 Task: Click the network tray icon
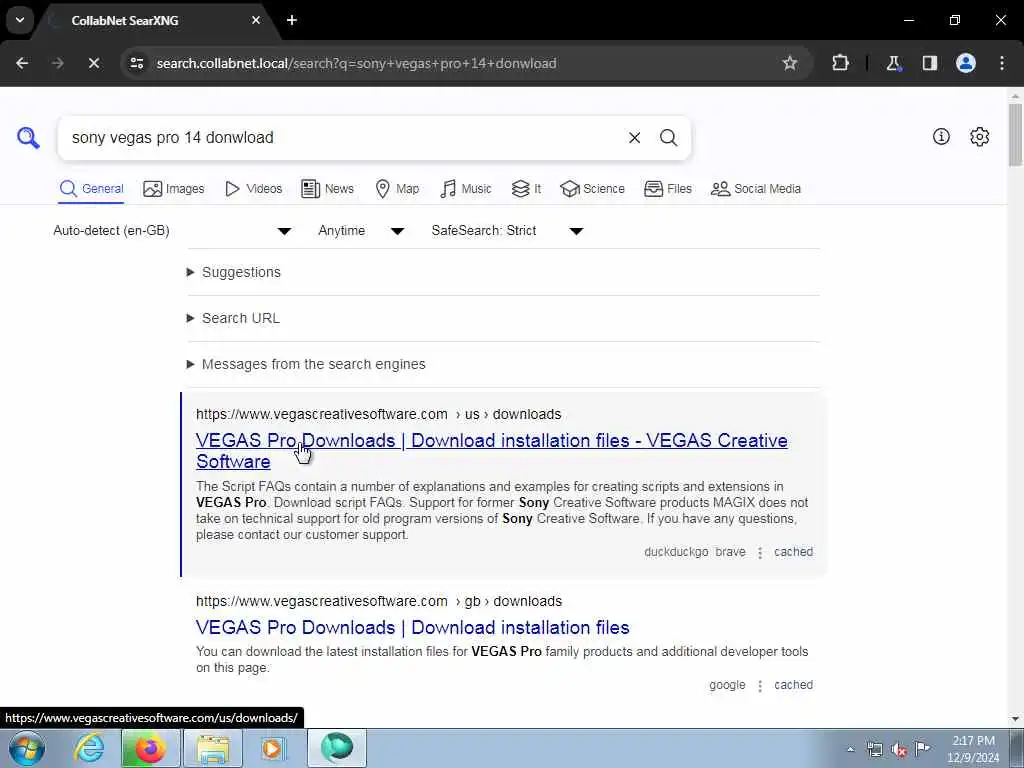[874, 750]
